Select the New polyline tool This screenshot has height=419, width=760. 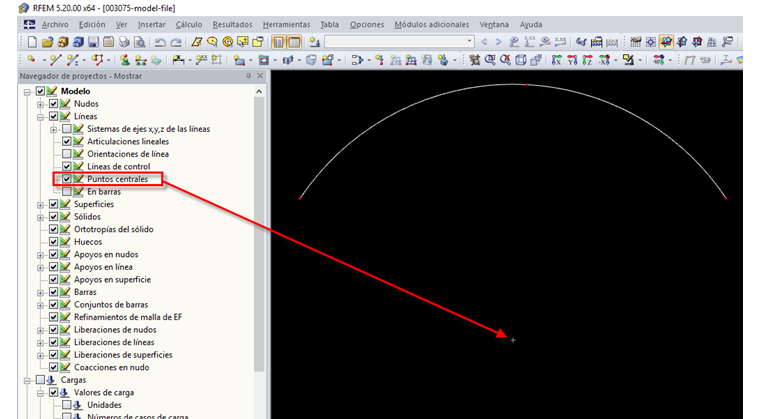coord(98,60)
